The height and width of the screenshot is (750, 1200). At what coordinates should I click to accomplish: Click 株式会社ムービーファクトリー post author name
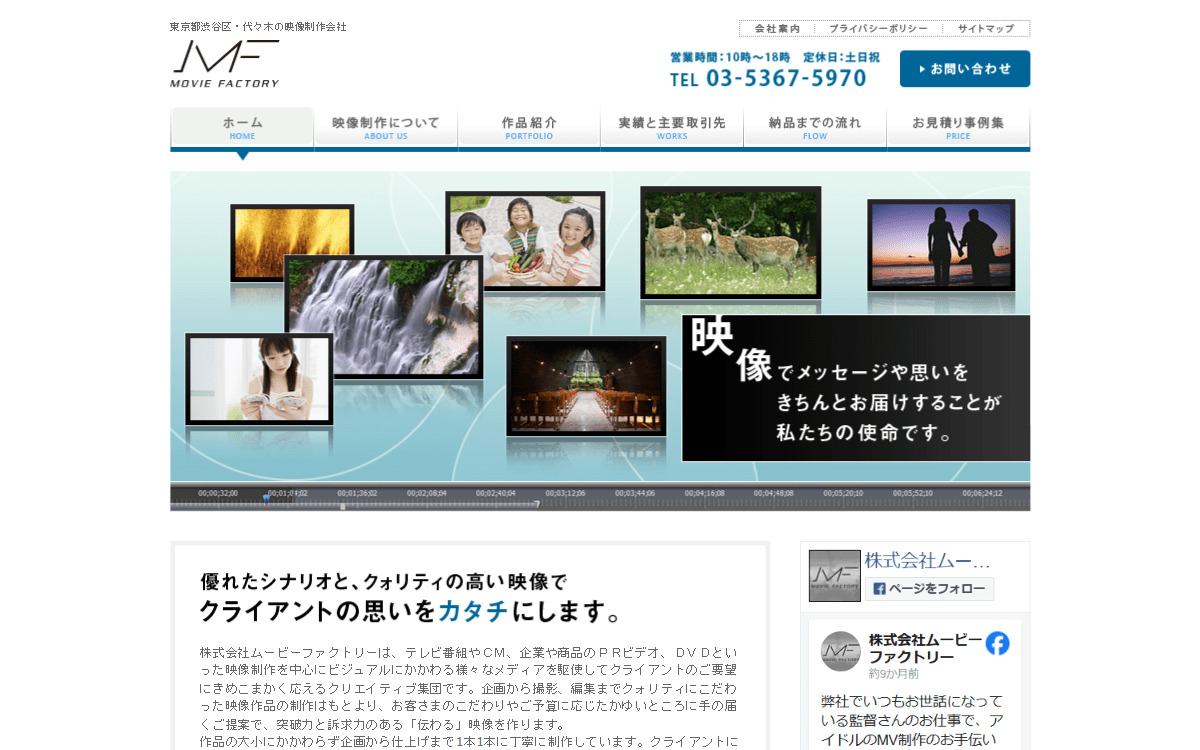[925, 648]
